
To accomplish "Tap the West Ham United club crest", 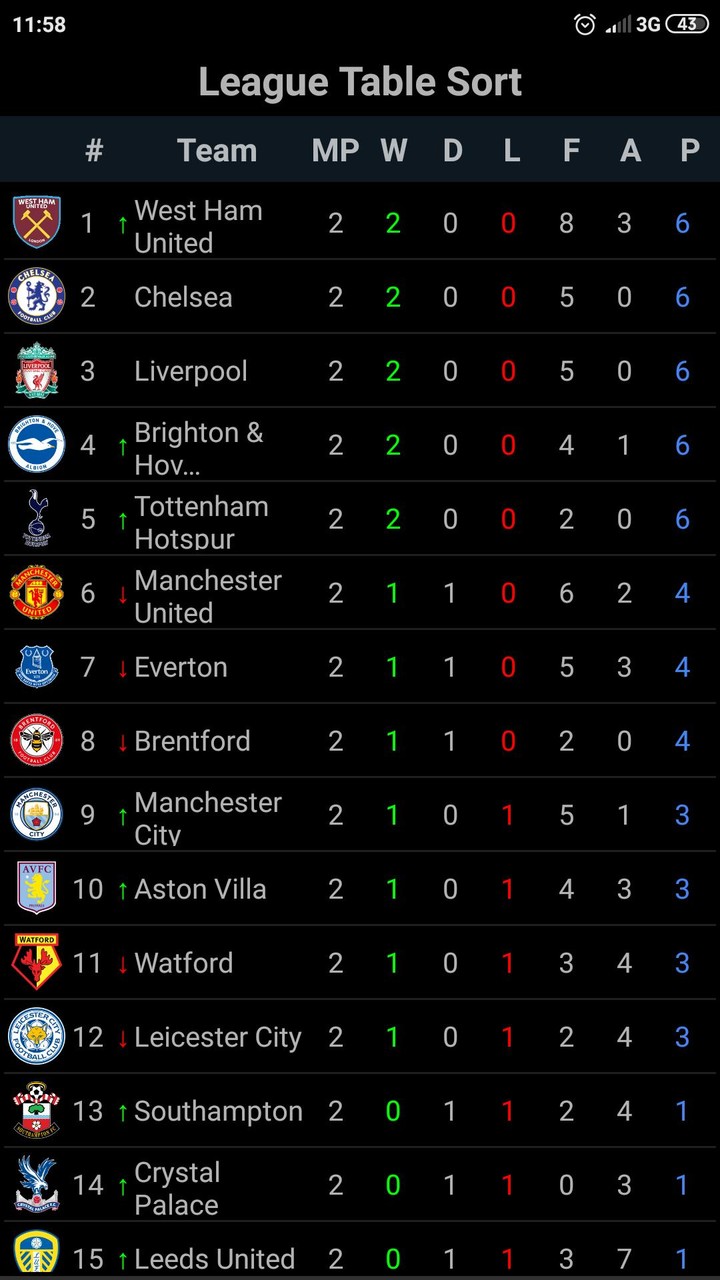I will pyautogui.click(x=37, y=222).
